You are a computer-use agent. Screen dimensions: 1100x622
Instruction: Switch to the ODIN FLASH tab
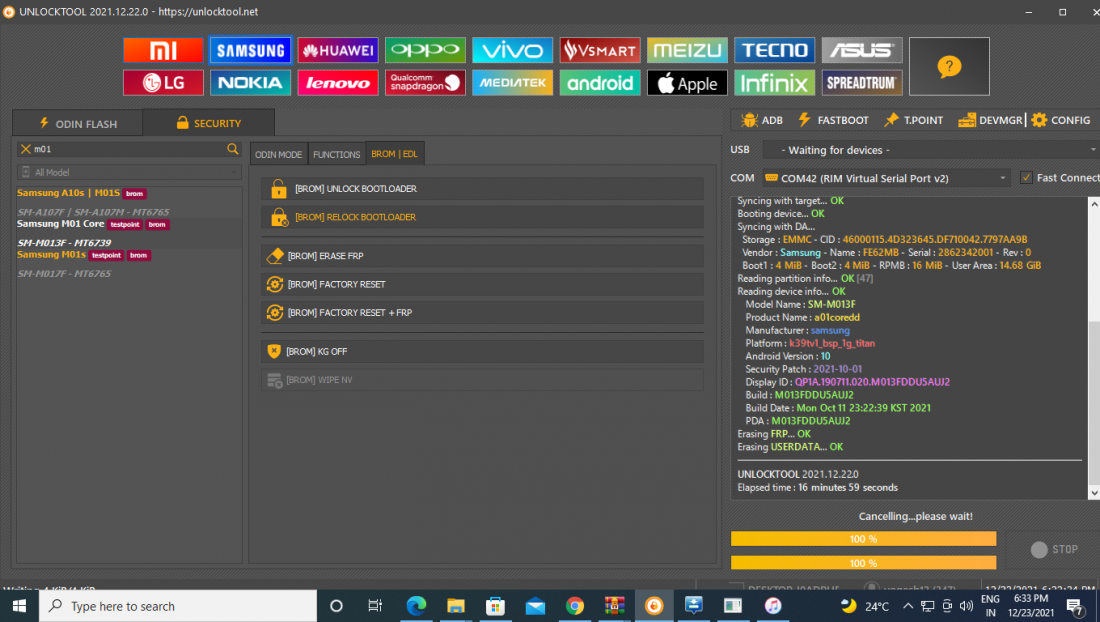click(78, 123)
